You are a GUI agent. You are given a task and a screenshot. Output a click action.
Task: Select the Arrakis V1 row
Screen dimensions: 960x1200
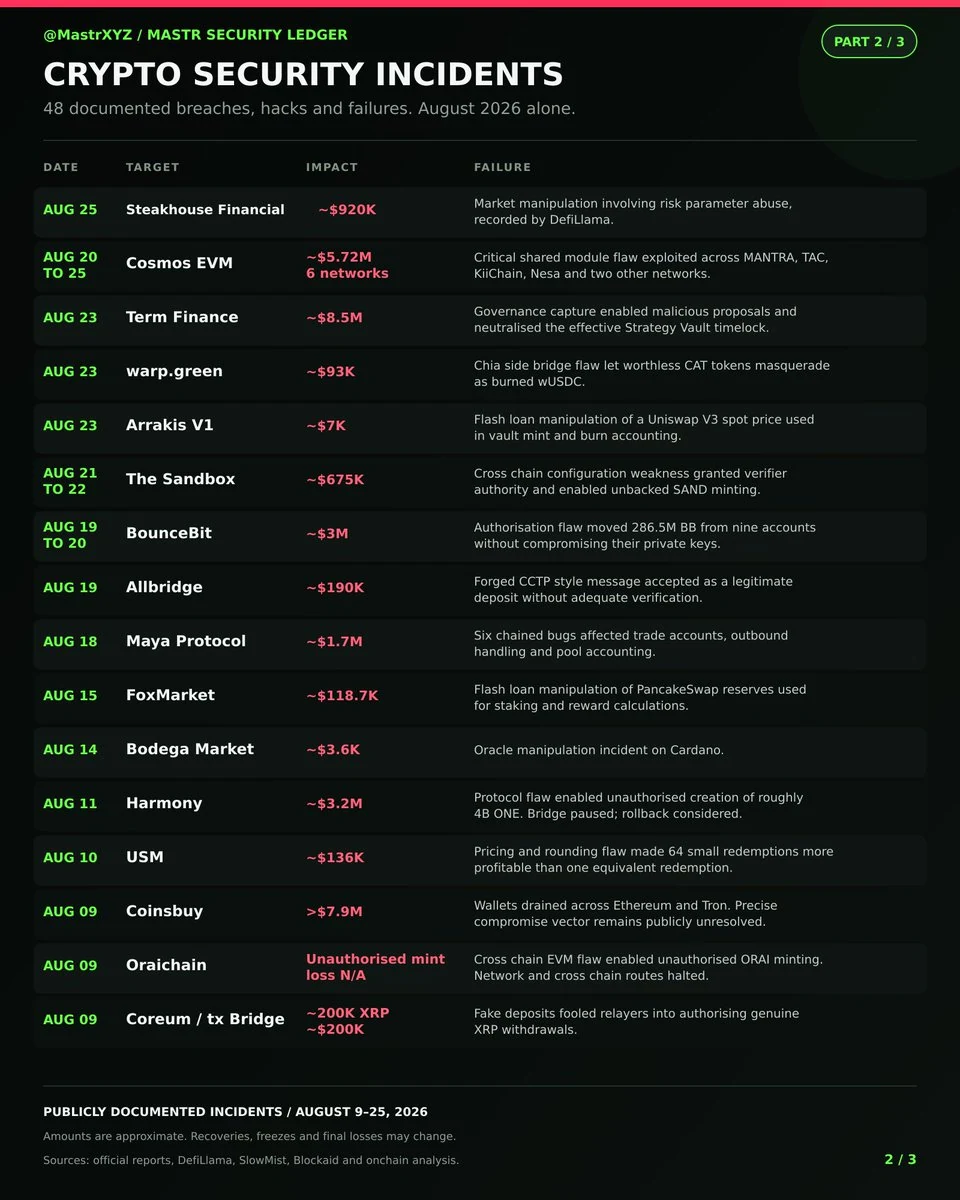[480, 429]
